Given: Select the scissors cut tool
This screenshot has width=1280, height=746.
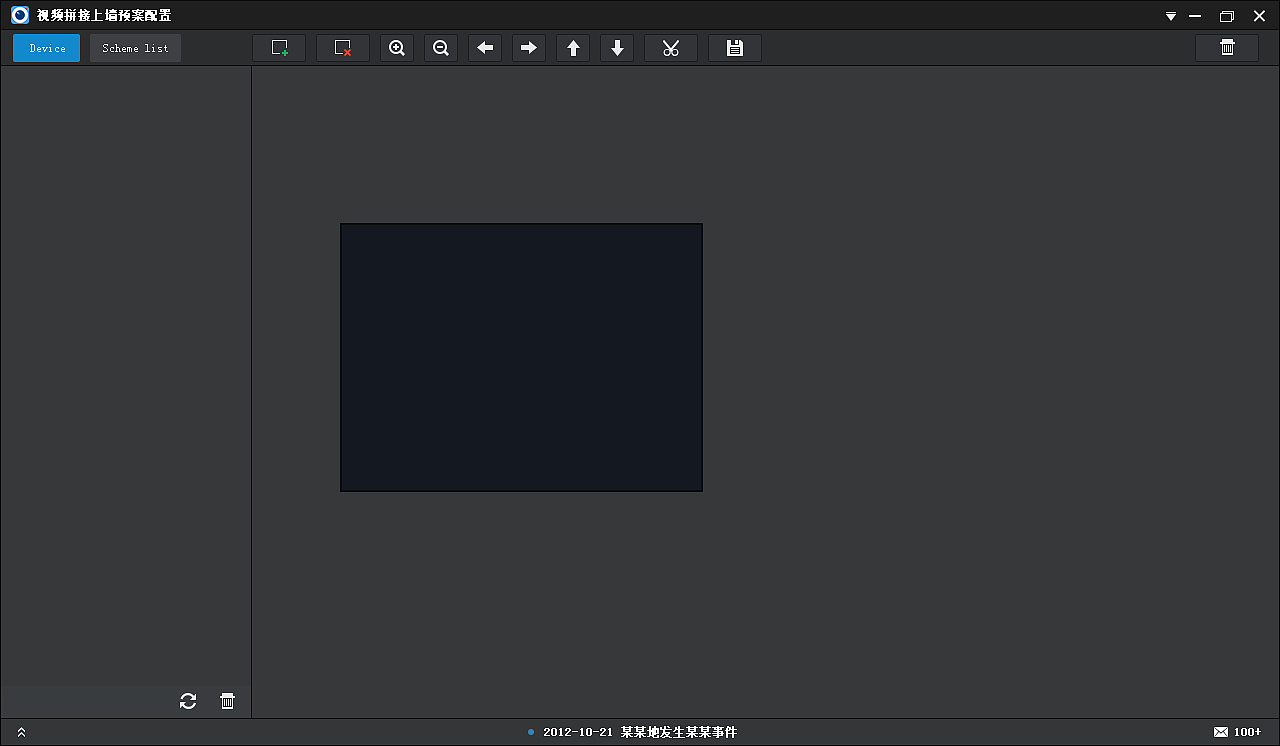Looking at the screenshot, I should click(671, 48).
